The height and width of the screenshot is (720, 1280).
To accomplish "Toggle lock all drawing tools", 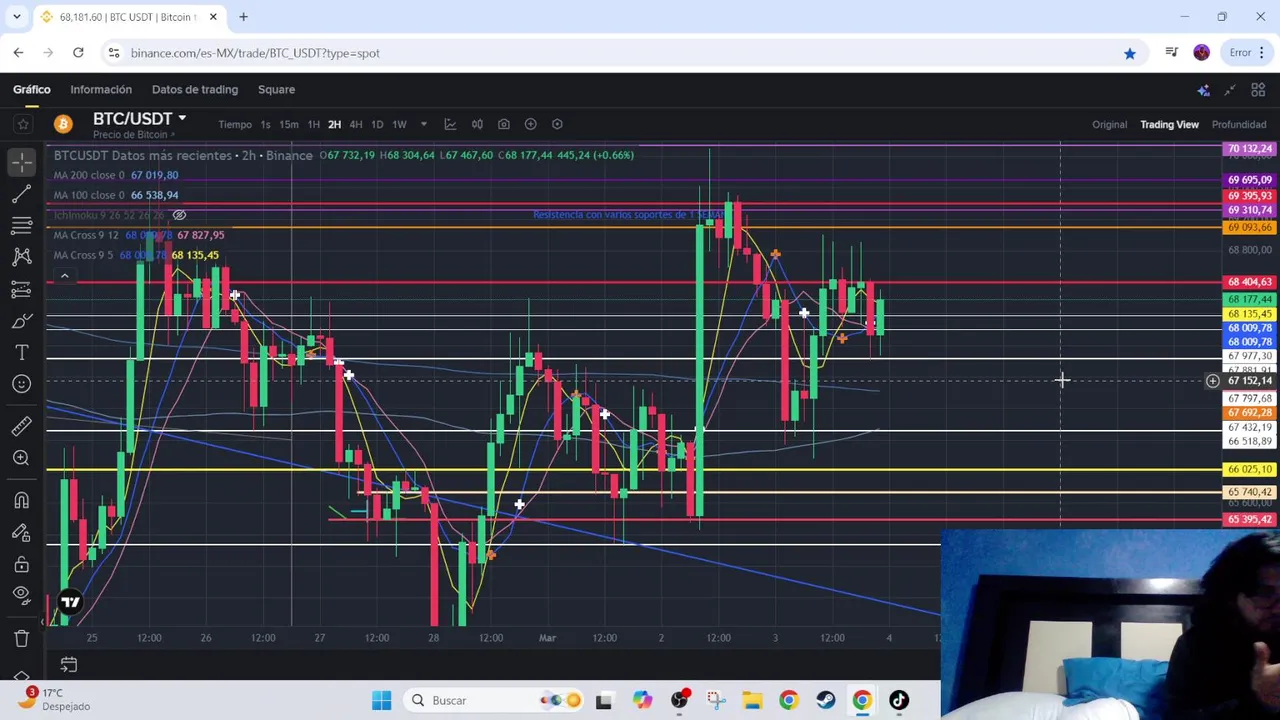I will click(22, 565).
